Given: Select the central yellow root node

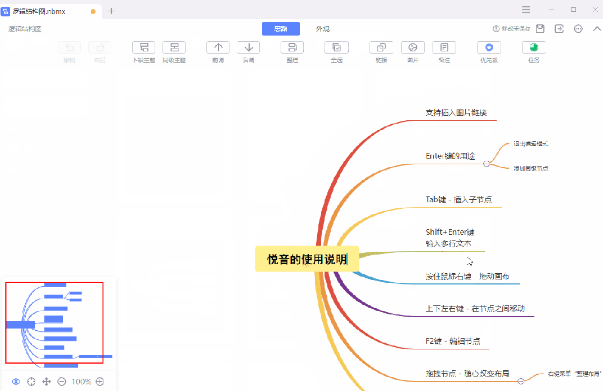Looking at the screenshot, I should (307, 259).
